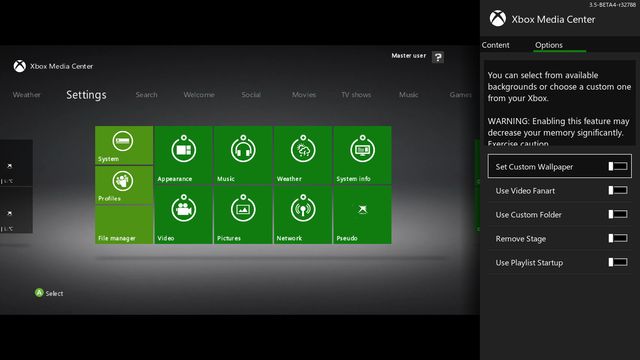The height and width of the screenshot is (360, 640).
Task: Enable Use Video Fanart switch
Action: tap(618, 190)
